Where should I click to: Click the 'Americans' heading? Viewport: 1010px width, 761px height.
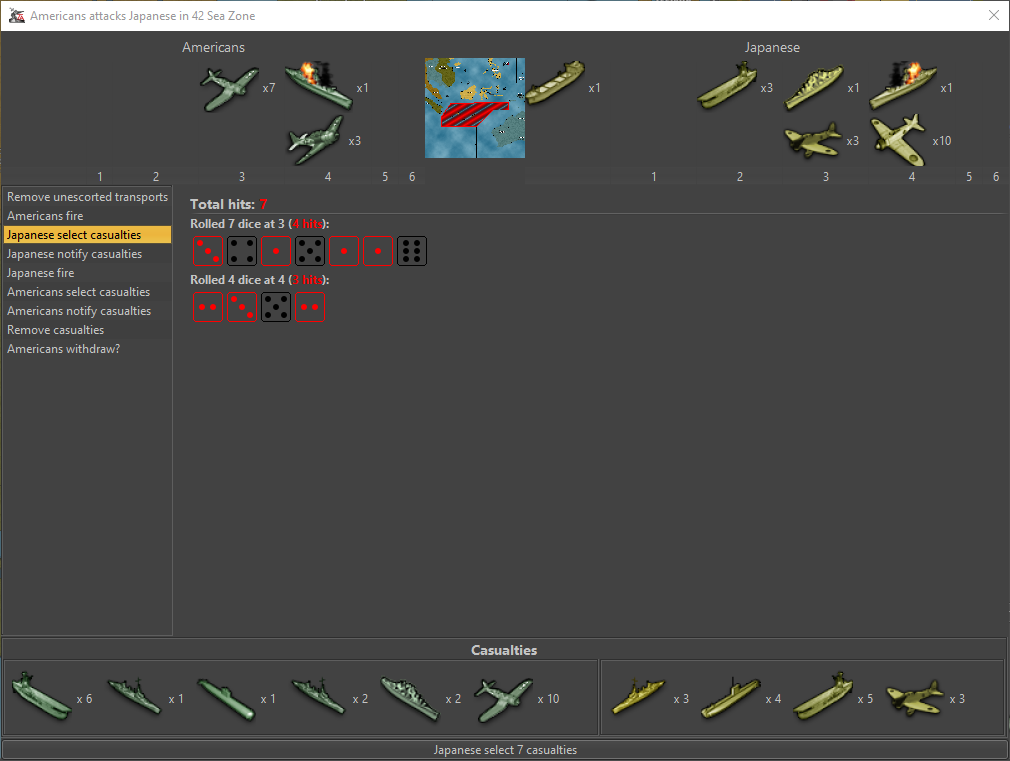(x=213, y=48)
